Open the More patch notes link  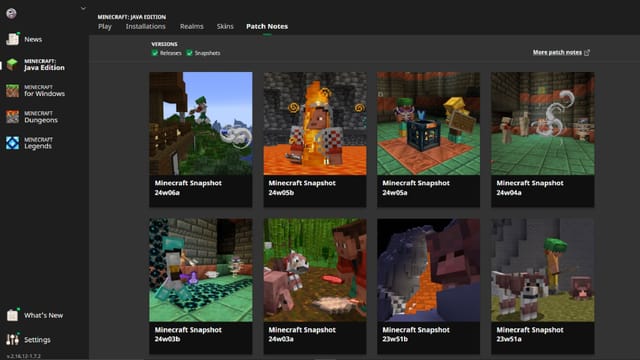557,52
